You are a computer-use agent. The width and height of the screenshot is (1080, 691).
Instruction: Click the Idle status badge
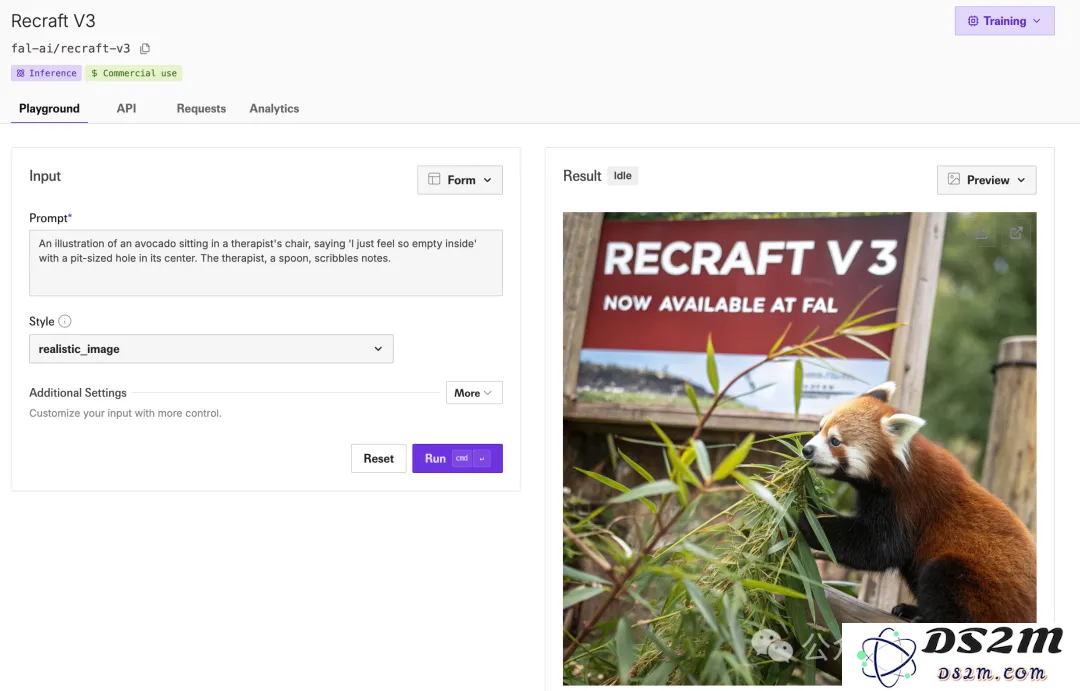(x=623, y=176)
